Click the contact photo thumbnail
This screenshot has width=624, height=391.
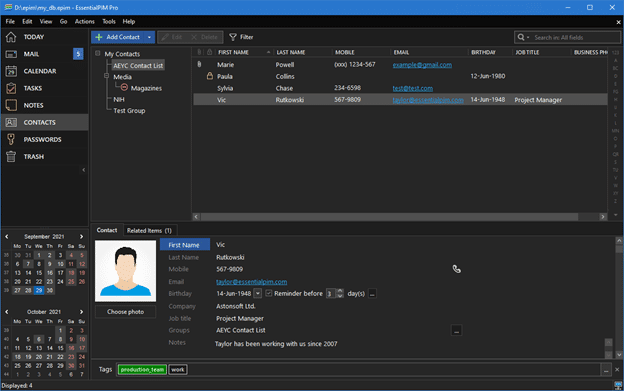[x=125, y=270]
